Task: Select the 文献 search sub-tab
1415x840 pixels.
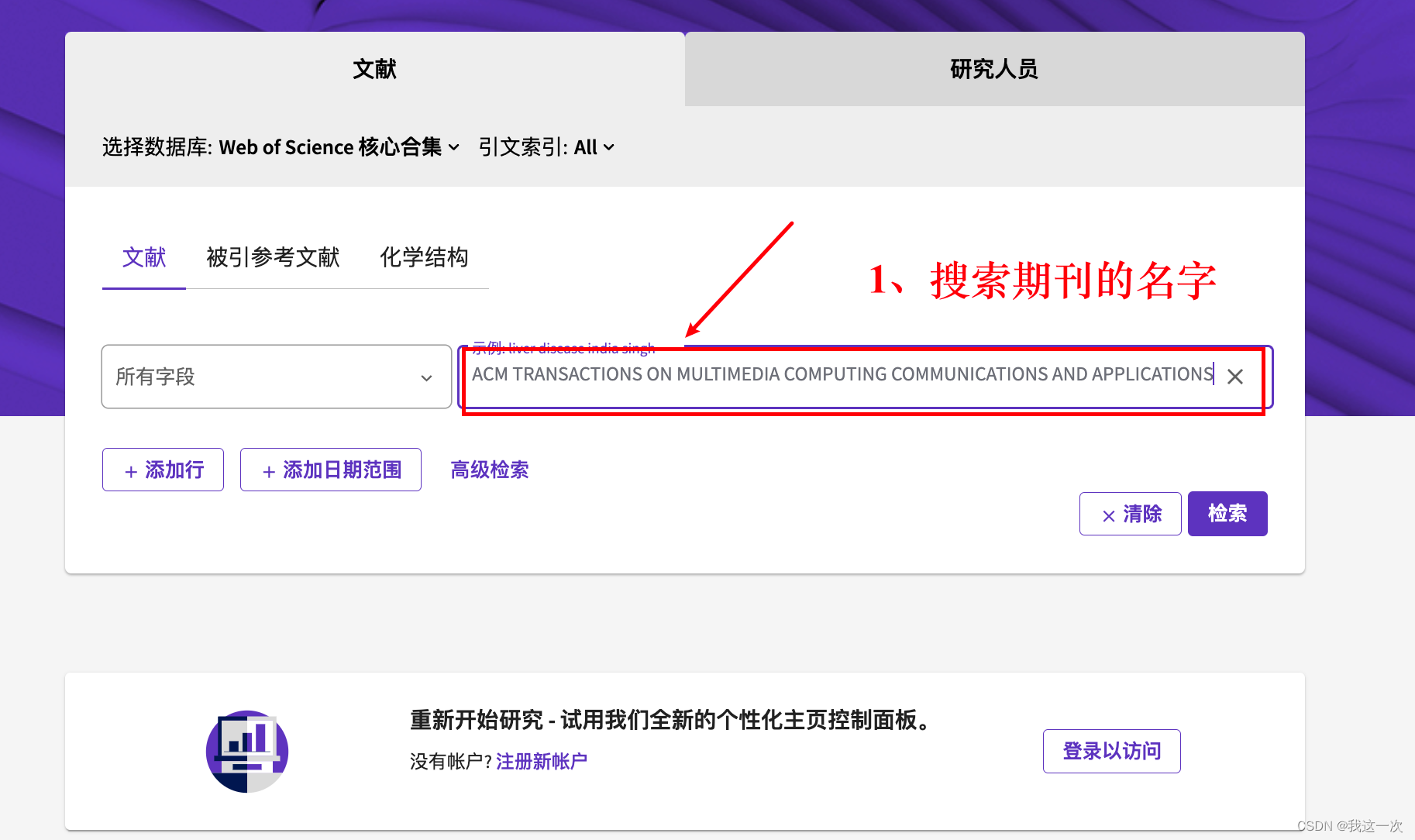Action: point(144,257)
